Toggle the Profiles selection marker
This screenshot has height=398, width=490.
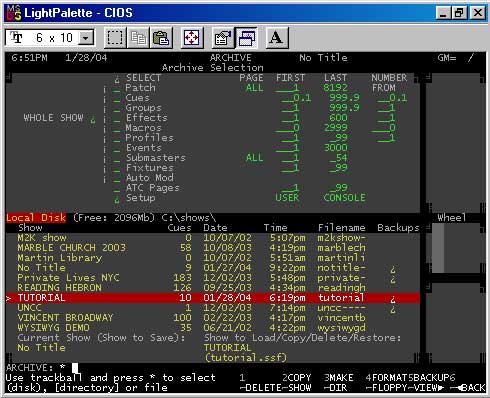tap(116, 138)
